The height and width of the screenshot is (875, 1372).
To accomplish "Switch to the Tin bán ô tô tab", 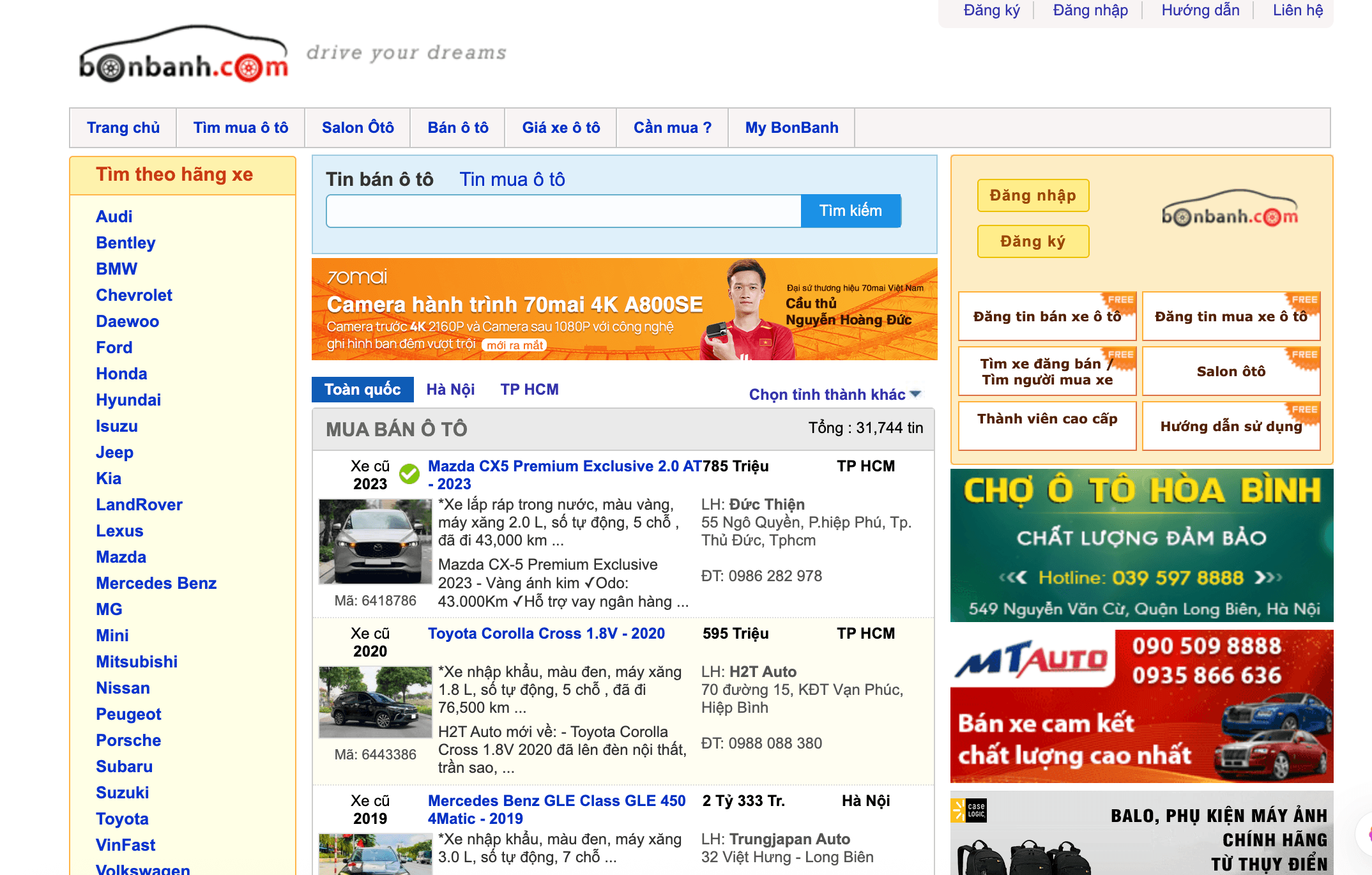I will coord(379,179).
